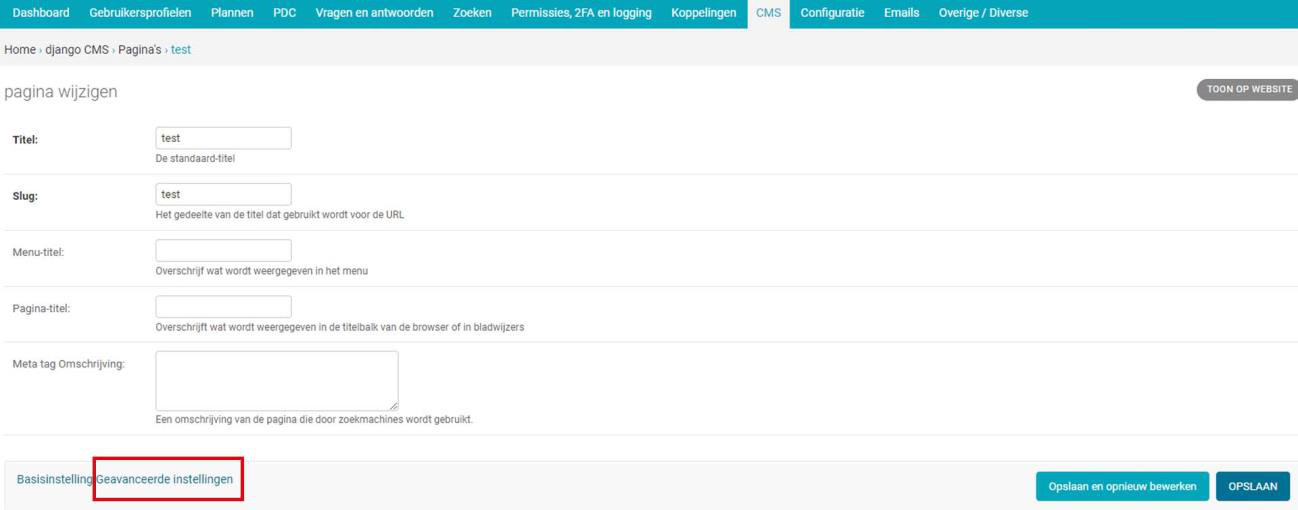This screenshot has width=1298, height=510.
Task: Open the Overige / Diverse menu
Action: click(x=983, y=13)
